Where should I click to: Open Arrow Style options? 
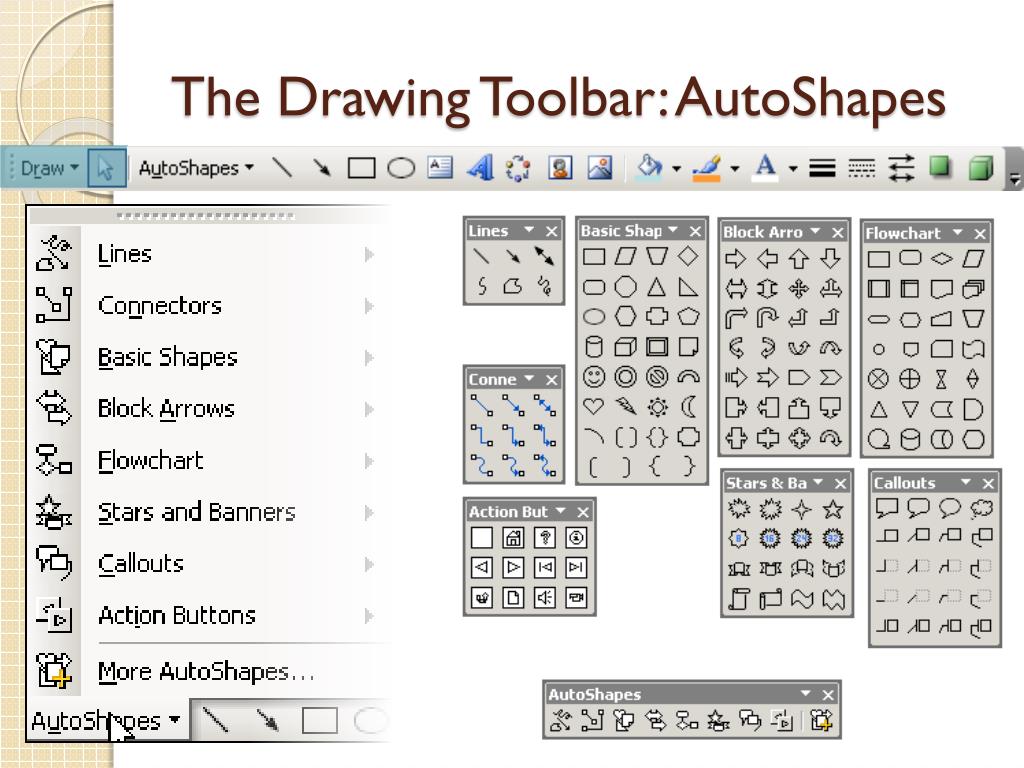901,168
